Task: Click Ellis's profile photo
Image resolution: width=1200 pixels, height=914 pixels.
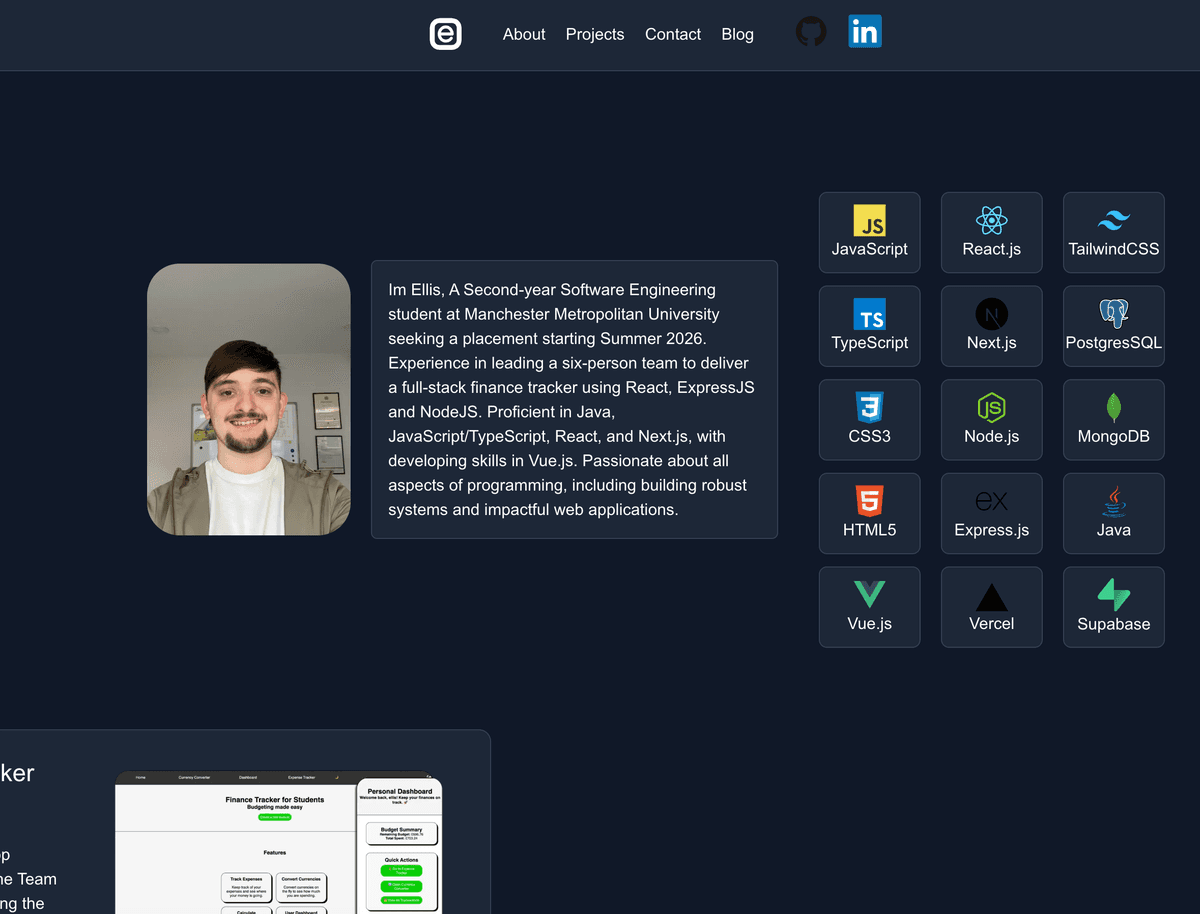Action: point(249,398)
